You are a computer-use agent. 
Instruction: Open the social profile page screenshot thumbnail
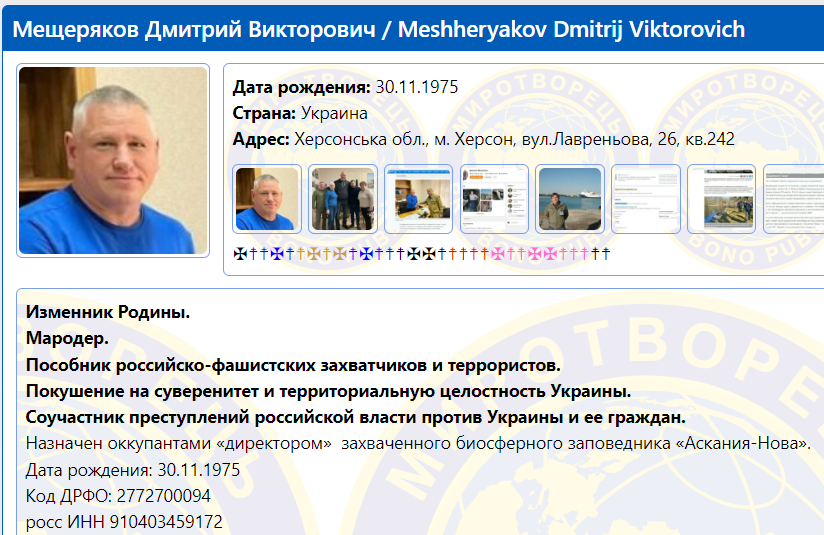(x=494, y=199)
